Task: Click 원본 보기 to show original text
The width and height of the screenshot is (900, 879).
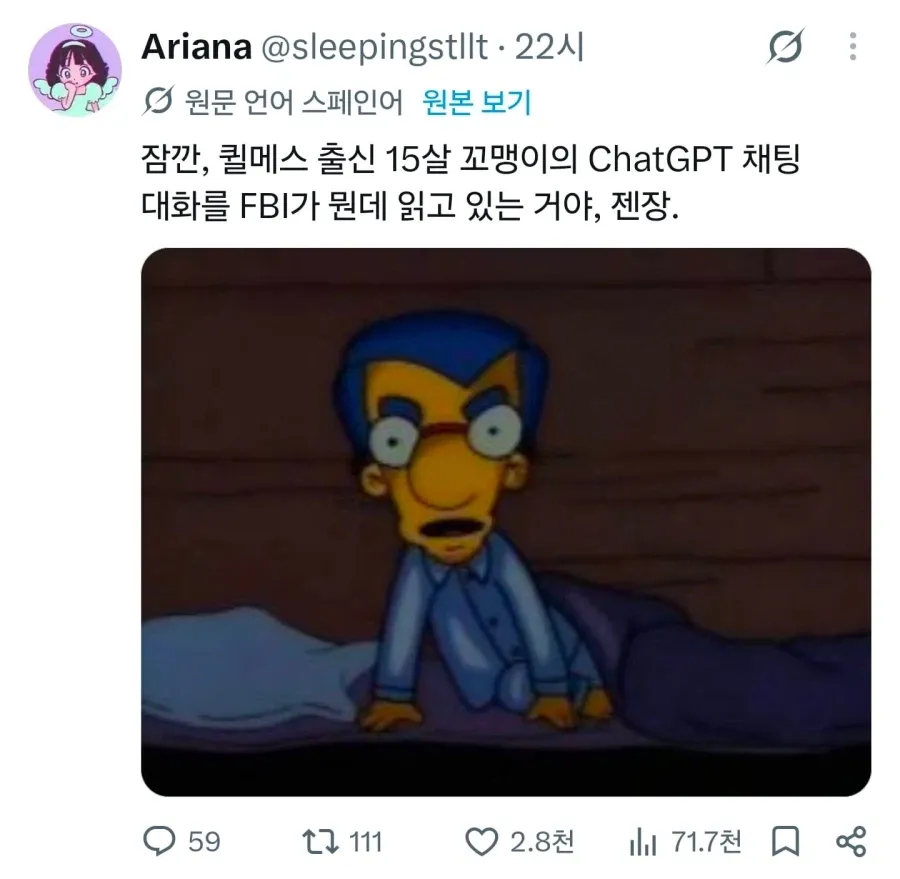Action: click(x=477, y=102)
